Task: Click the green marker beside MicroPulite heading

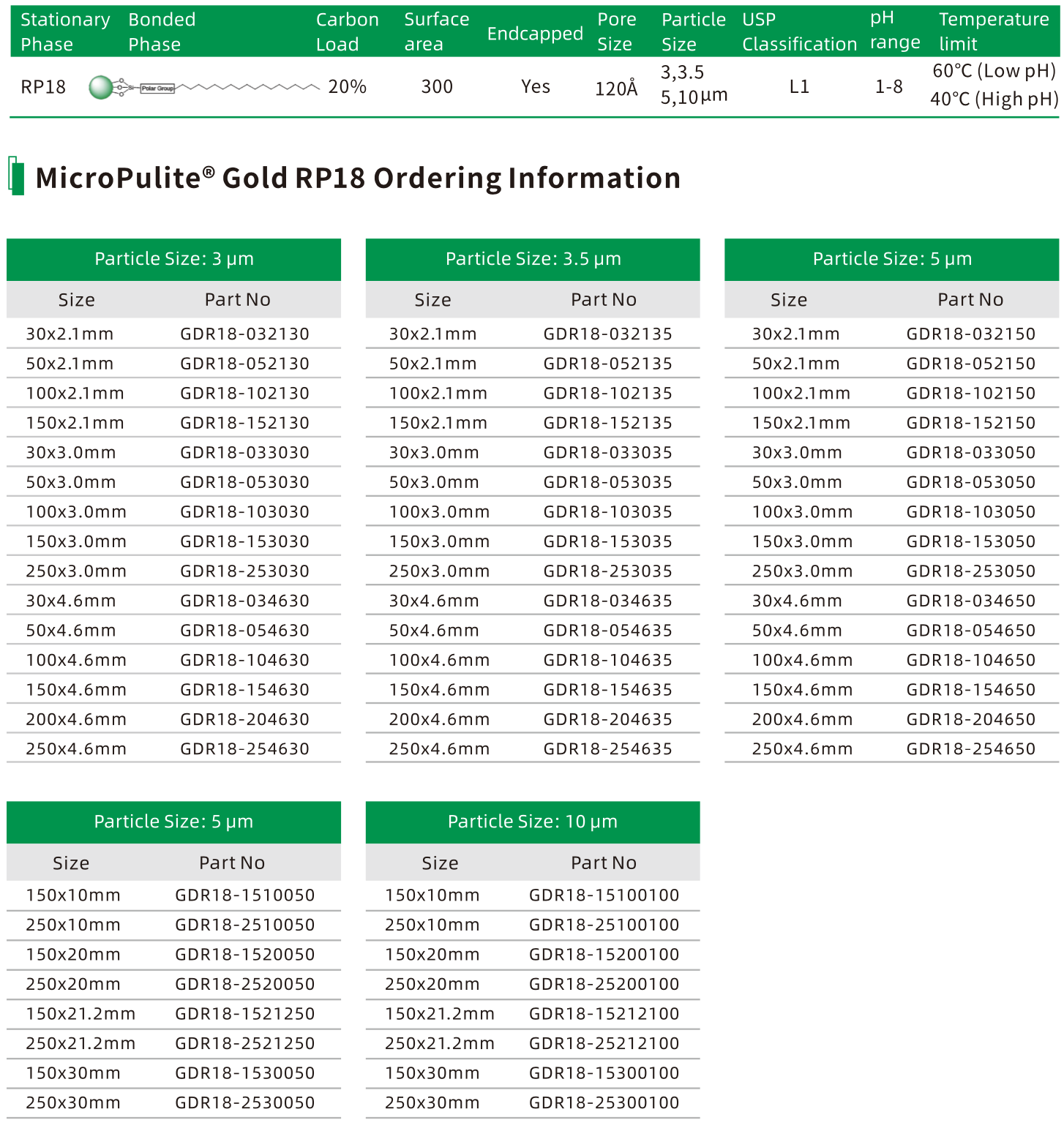Action: (x=16, y=176)
